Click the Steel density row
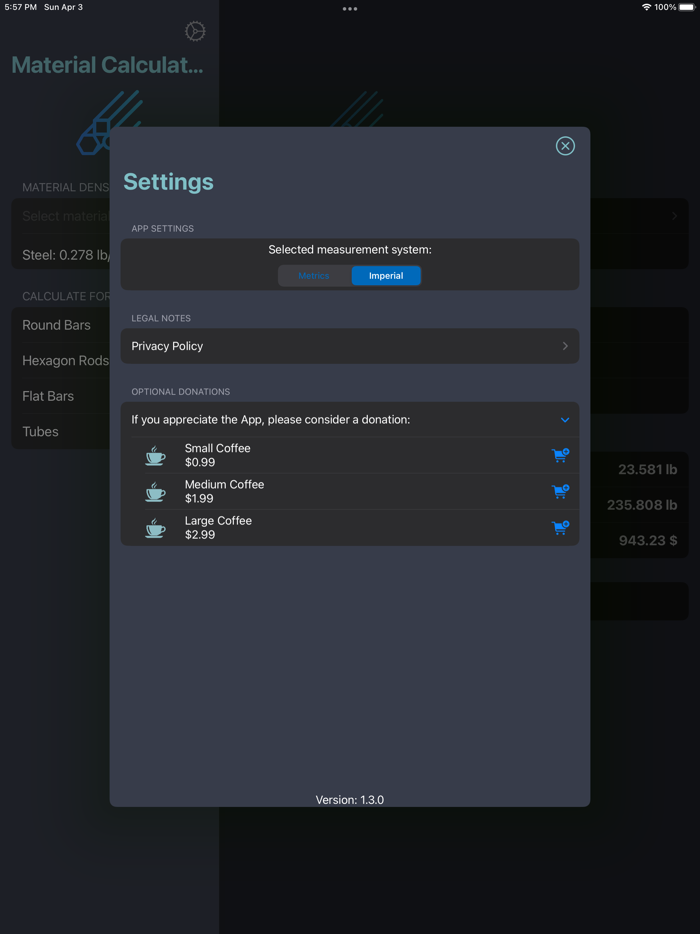 point(60,255)
